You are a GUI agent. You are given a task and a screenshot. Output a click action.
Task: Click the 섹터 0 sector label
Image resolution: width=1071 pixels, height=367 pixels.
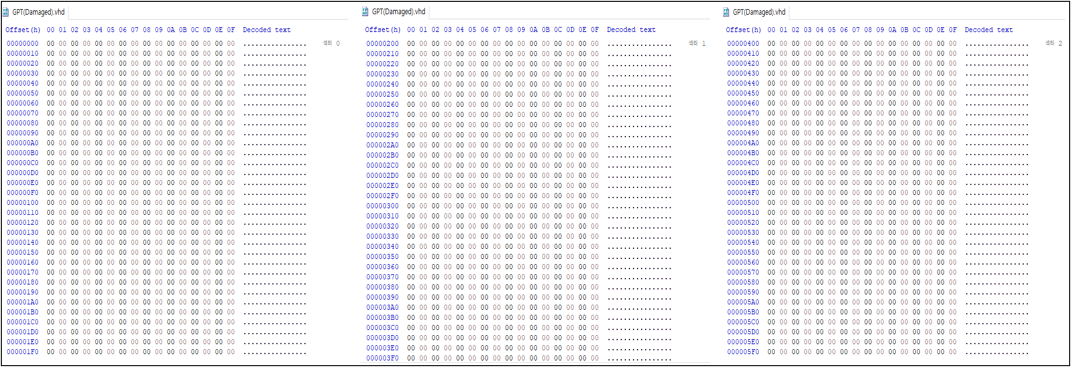pos(331,44)
